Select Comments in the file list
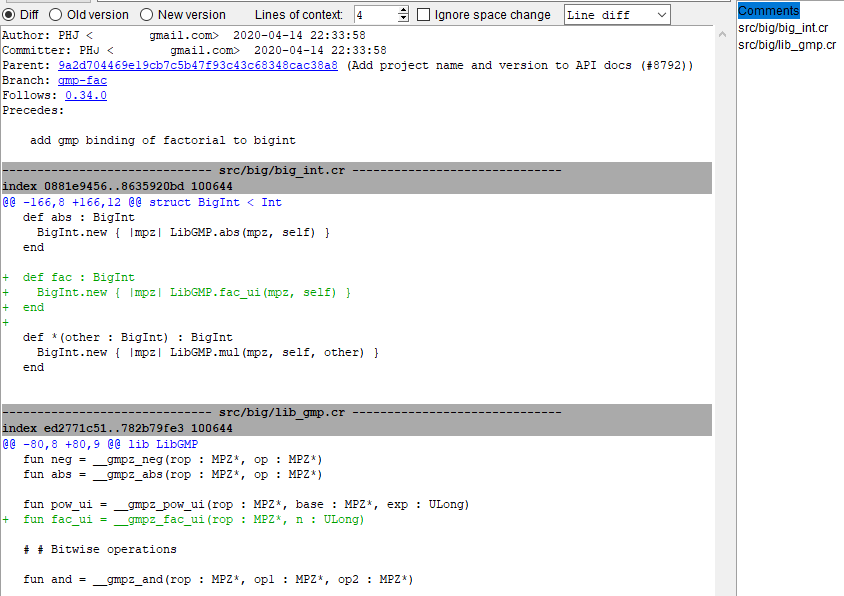844x596 pixels. click(x=769, y=11)
